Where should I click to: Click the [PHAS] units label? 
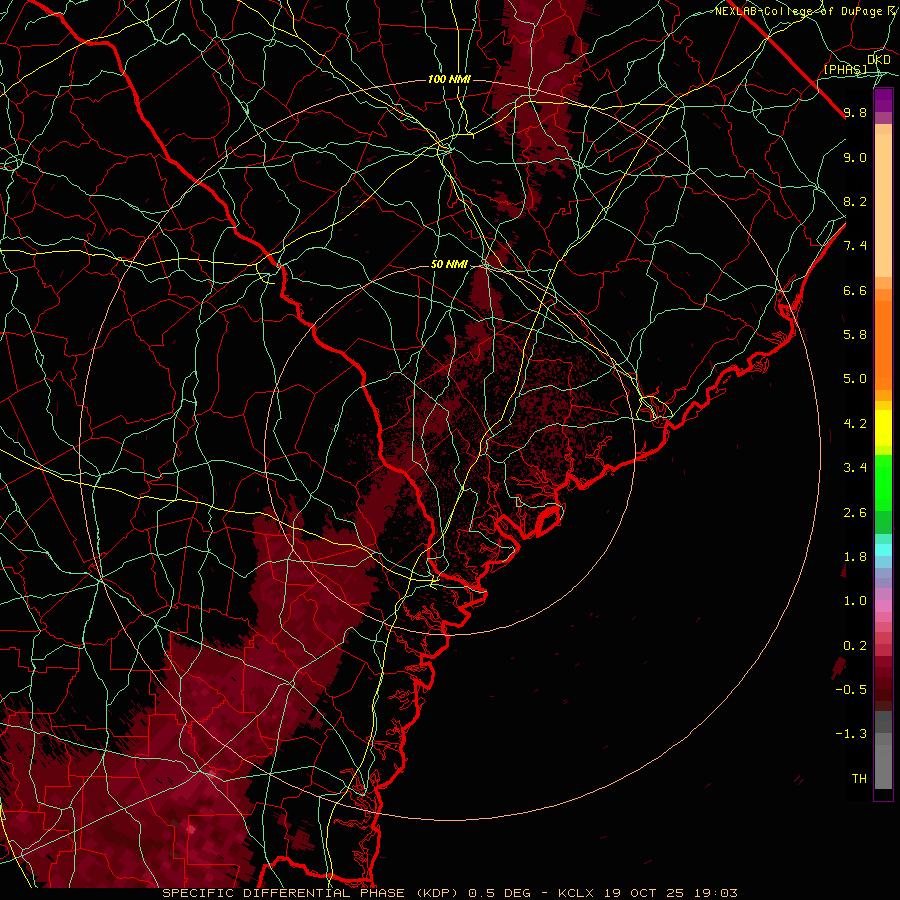click(x=845, y=69)
